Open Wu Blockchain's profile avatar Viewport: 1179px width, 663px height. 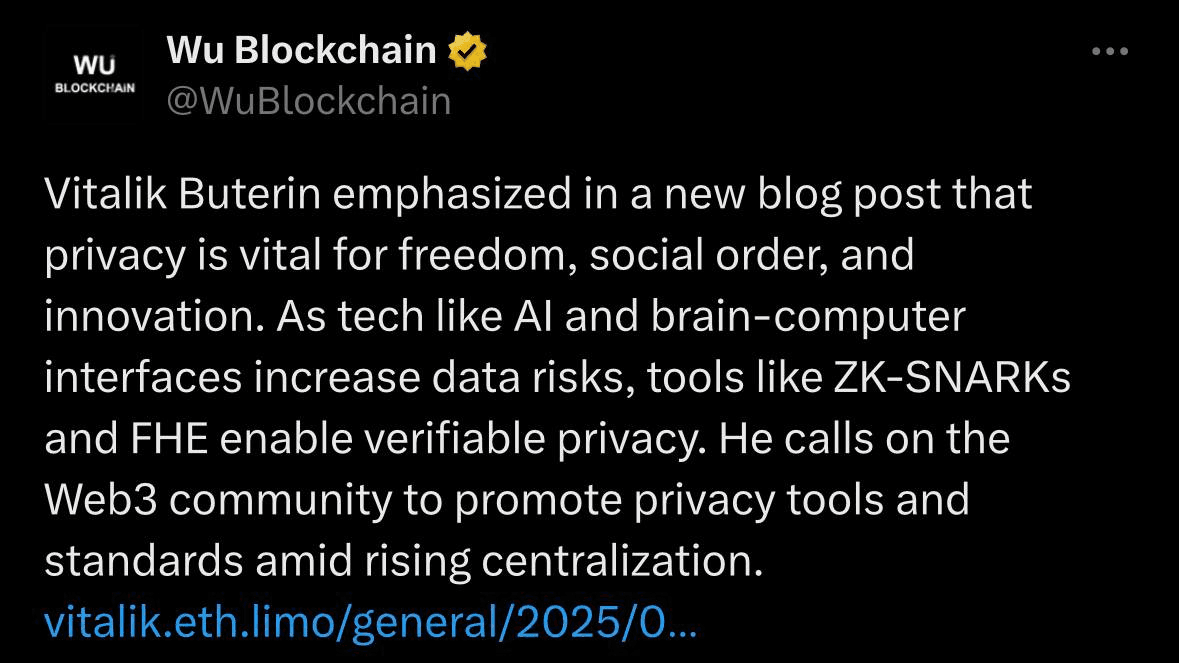coord(94,74)
